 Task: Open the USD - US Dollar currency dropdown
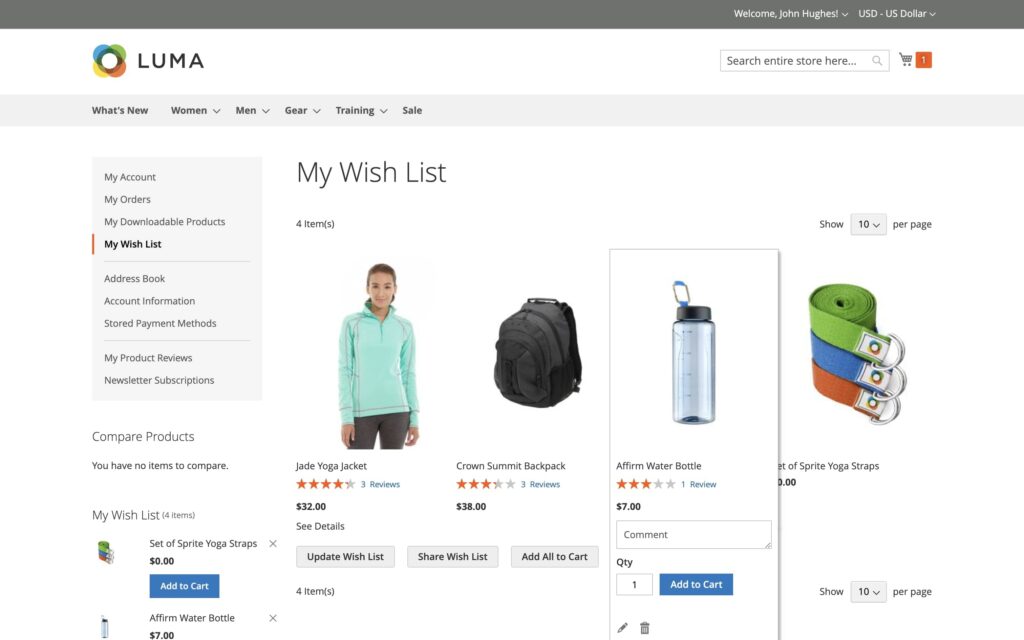pos(897,14)
